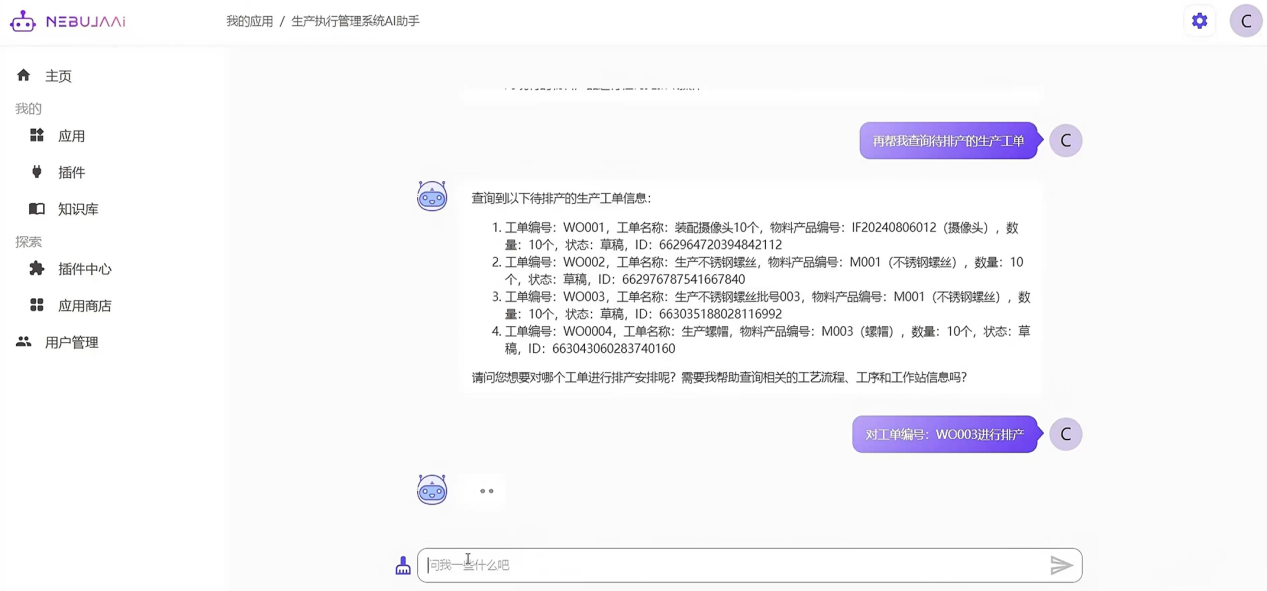Click the home icon beside 主页

point(24,76)
